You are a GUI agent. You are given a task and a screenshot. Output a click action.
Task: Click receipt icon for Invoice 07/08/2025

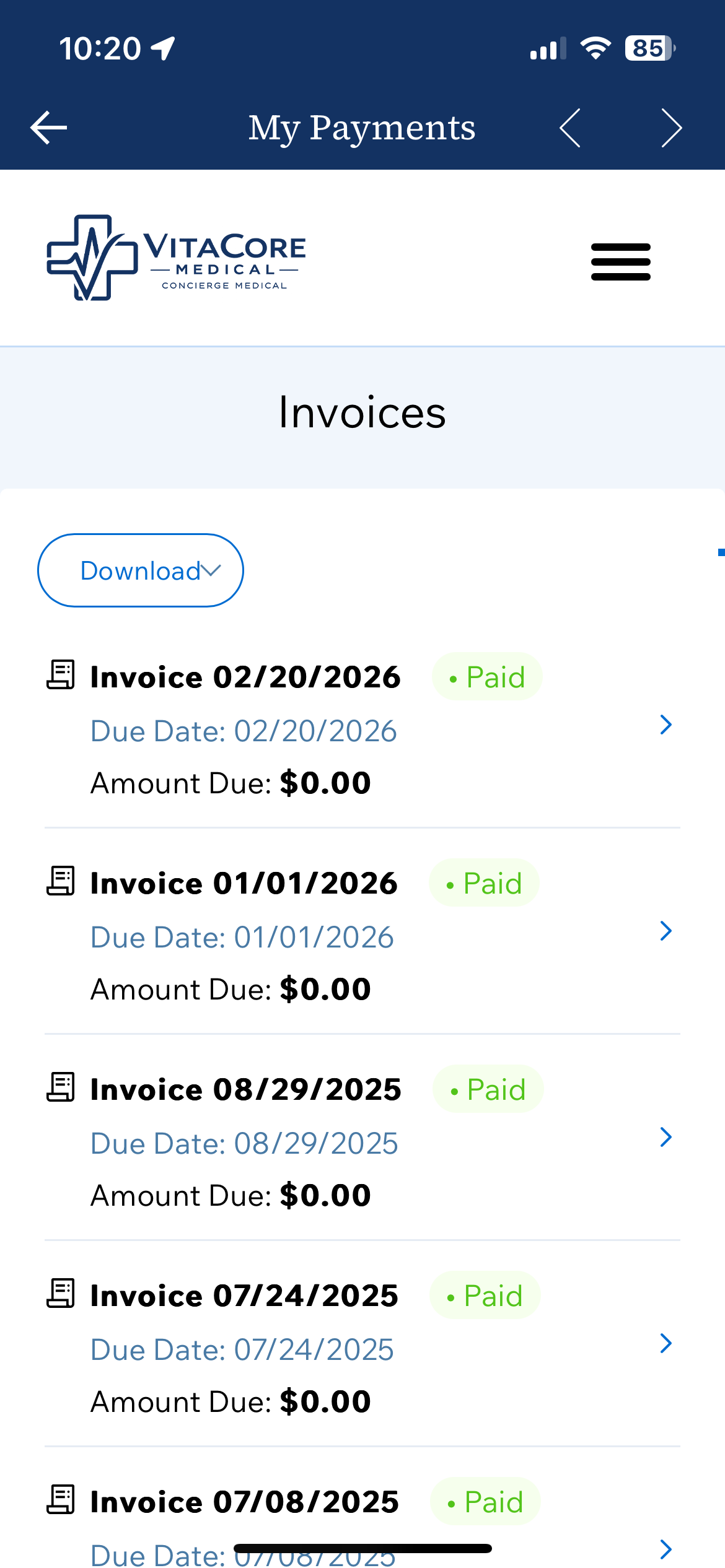[61, 1500]
